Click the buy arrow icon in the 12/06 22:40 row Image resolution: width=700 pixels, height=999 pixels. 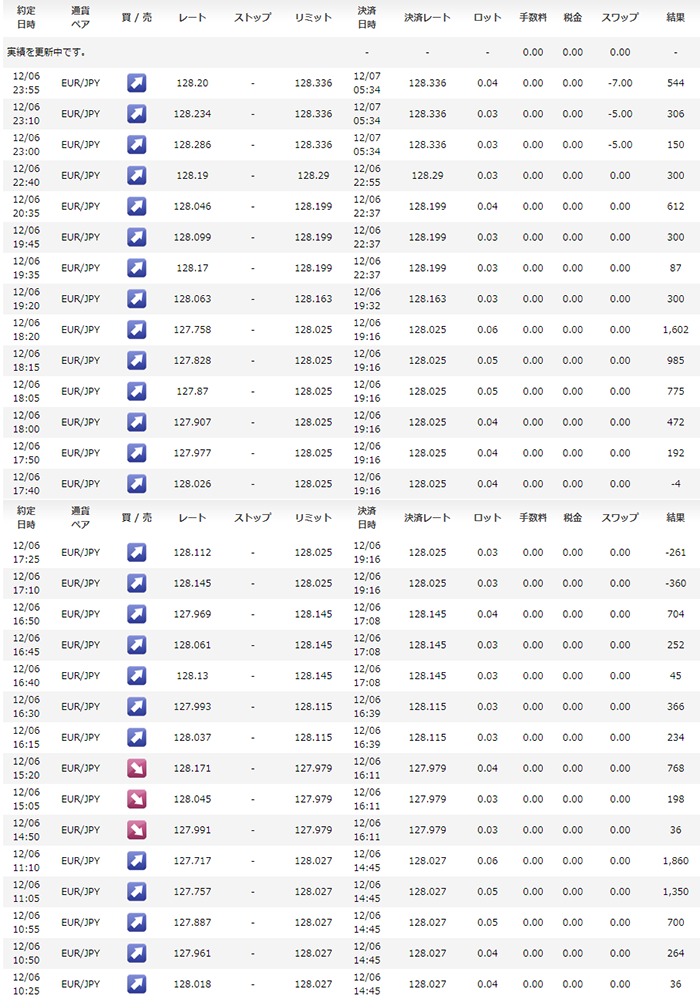pyautogui.click(x=137, y=176)
